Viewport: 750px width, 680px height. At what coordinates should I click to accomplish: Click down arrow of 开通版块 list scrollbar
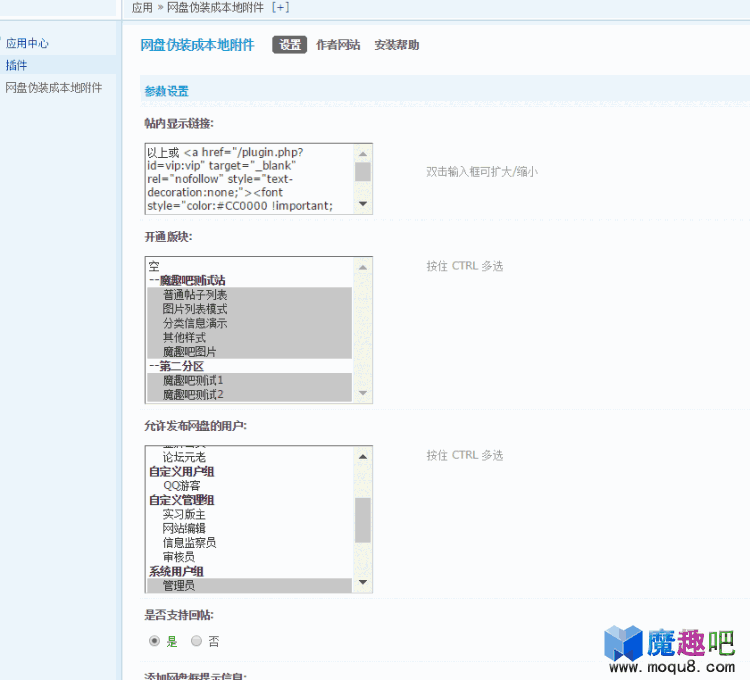(x=363, y=393)
